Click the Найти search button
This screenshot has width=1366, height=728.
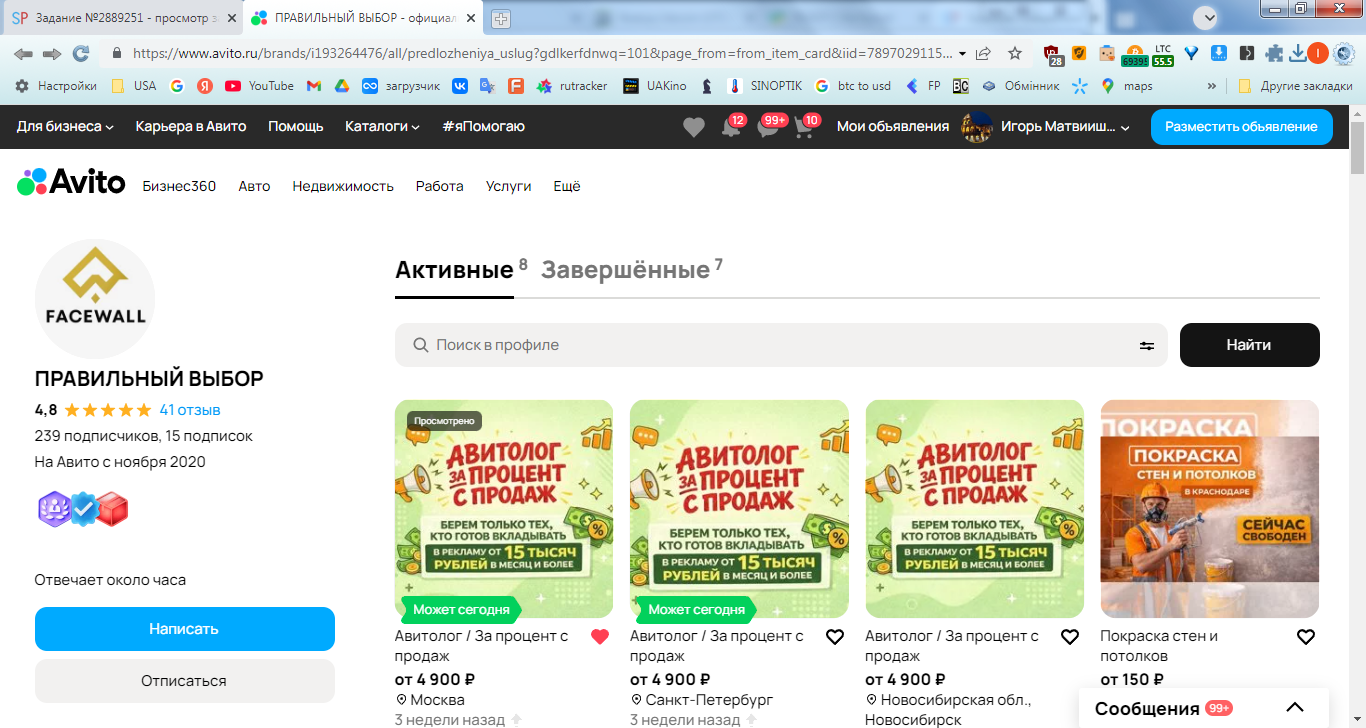tap(1250, 345)
